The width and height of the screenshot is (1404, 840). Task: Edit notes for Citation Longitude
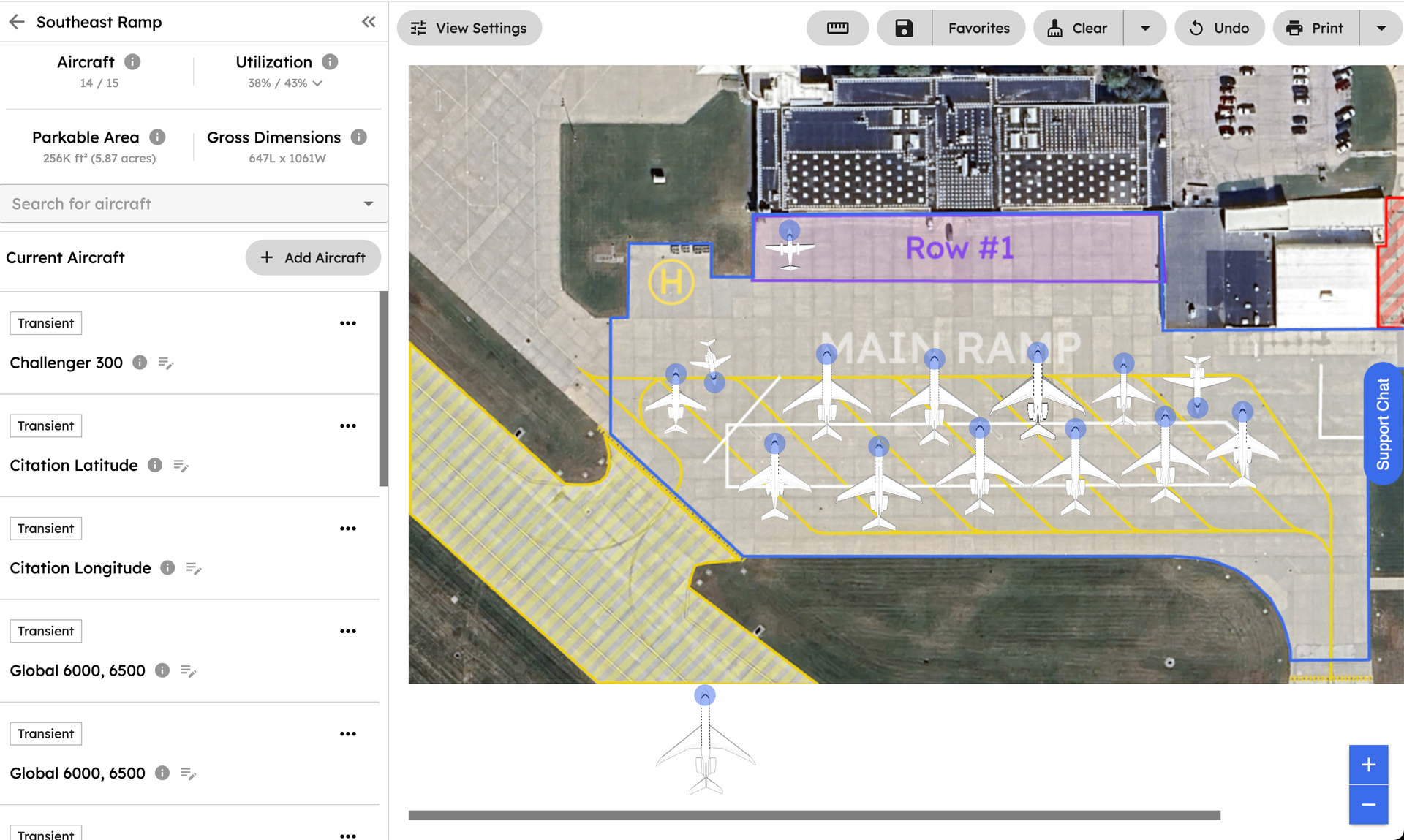coord(194,568)
